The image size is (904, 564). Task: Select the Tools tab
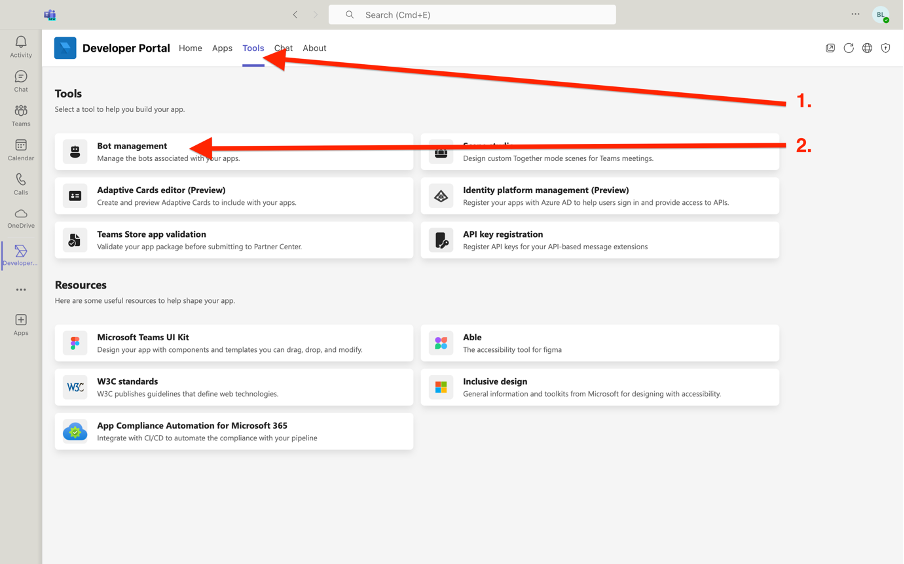pyautogui.click(x=253, y=48)
